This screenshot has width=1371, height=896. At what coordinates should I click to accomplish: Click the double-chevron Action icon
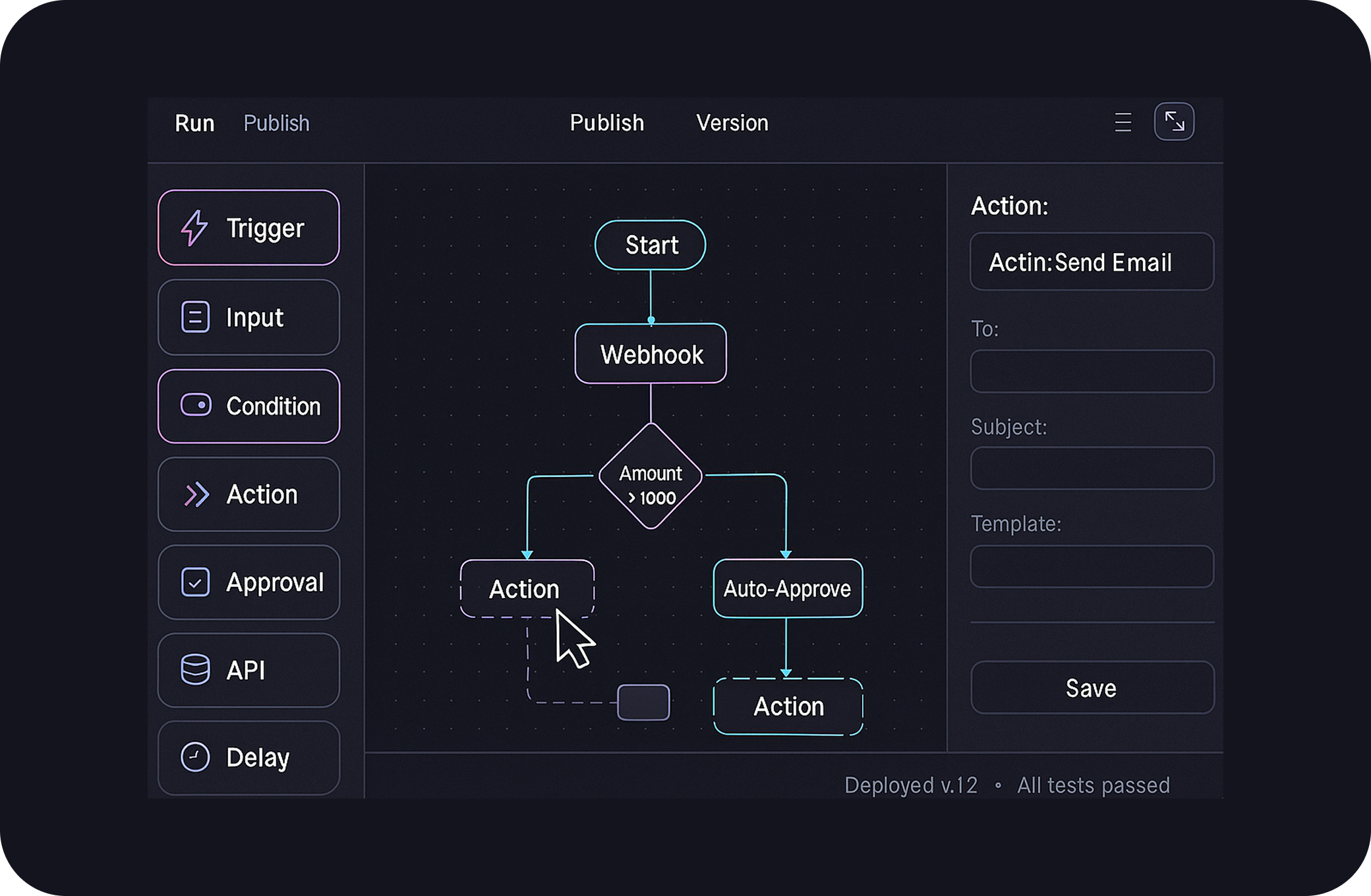[196, 494]
